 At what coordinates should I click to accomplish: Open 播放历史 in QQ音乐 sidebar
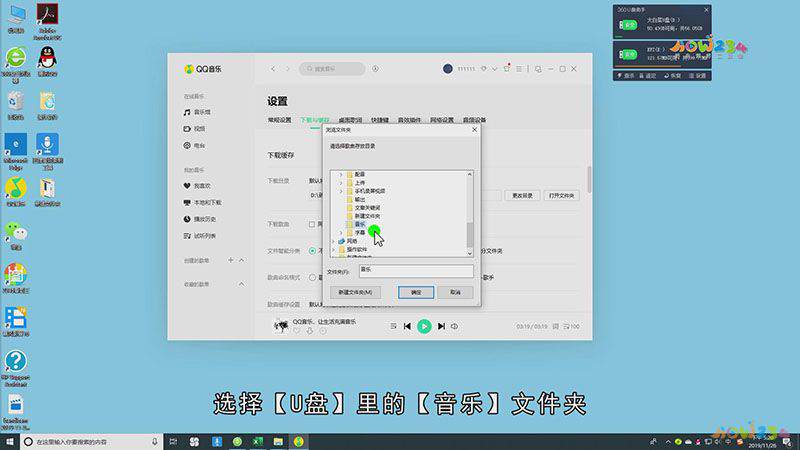click(x=199, y=219)
